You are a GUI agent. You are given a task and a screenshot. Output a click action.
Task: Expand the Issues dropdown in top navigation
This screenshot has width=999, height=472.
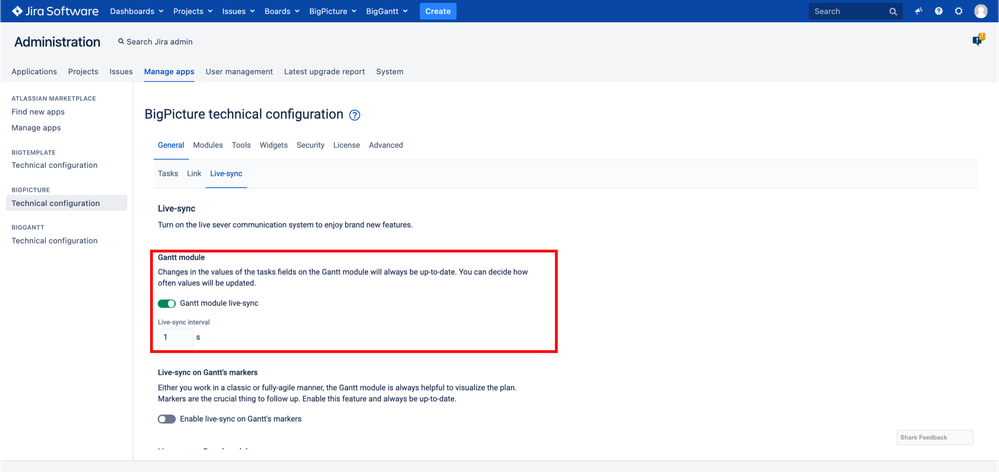pos(239,11)
